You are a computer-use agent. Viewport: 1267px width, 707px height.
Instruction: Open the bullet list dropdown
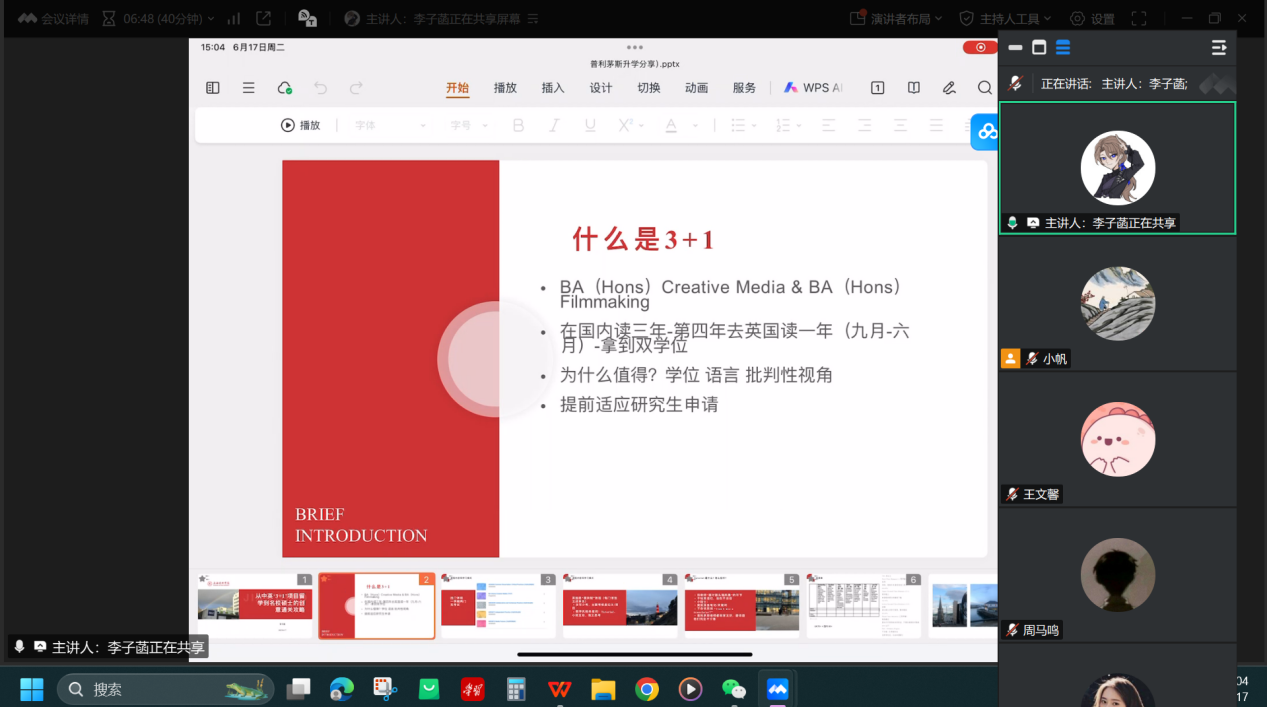pyautogui.click(x=743, y=125)
